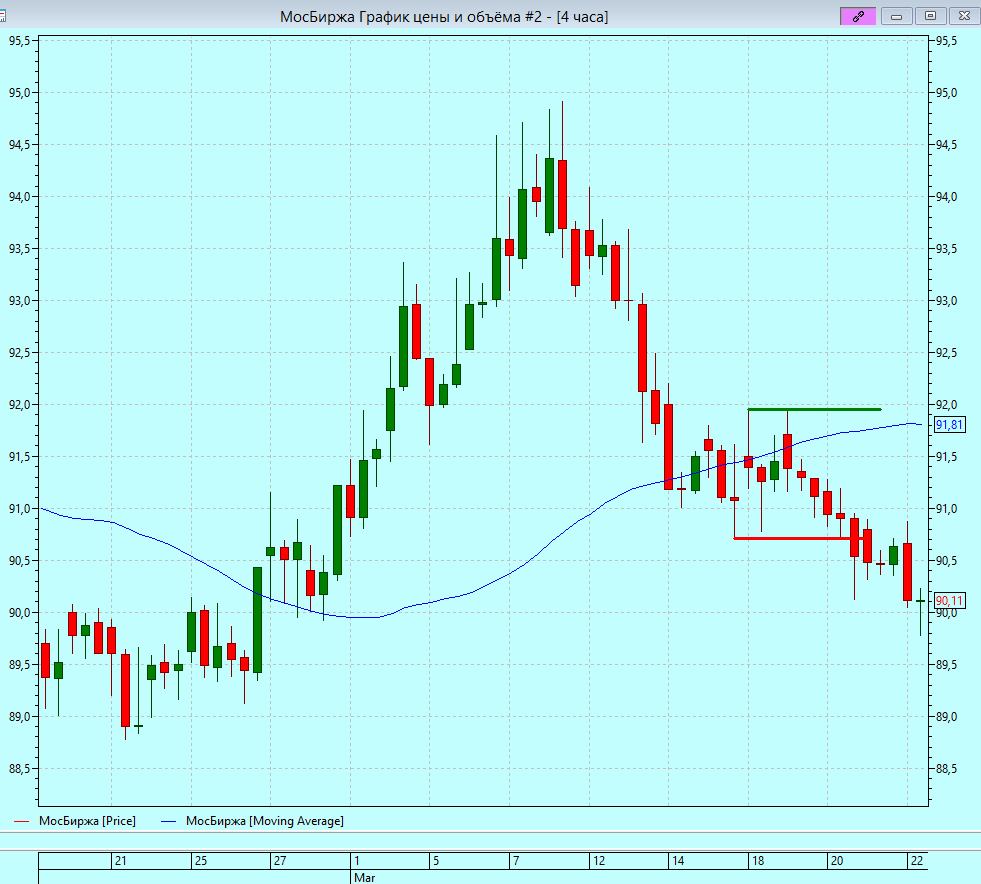Click date 1 on the time axis
Screen dimensions: 981x884
[x=357, y=861]
